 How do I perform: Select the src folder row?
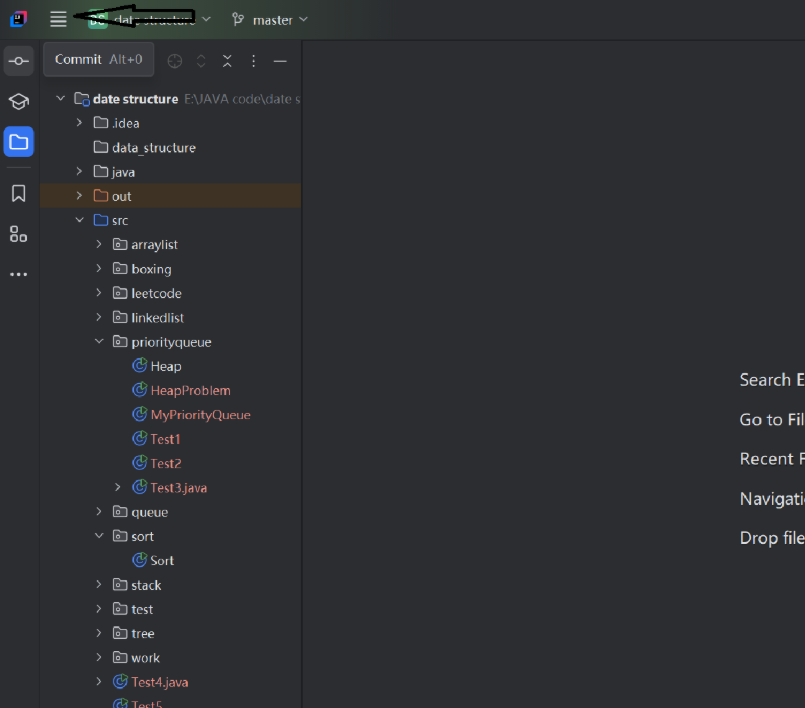pyautogui.click(x=170, y=220)
